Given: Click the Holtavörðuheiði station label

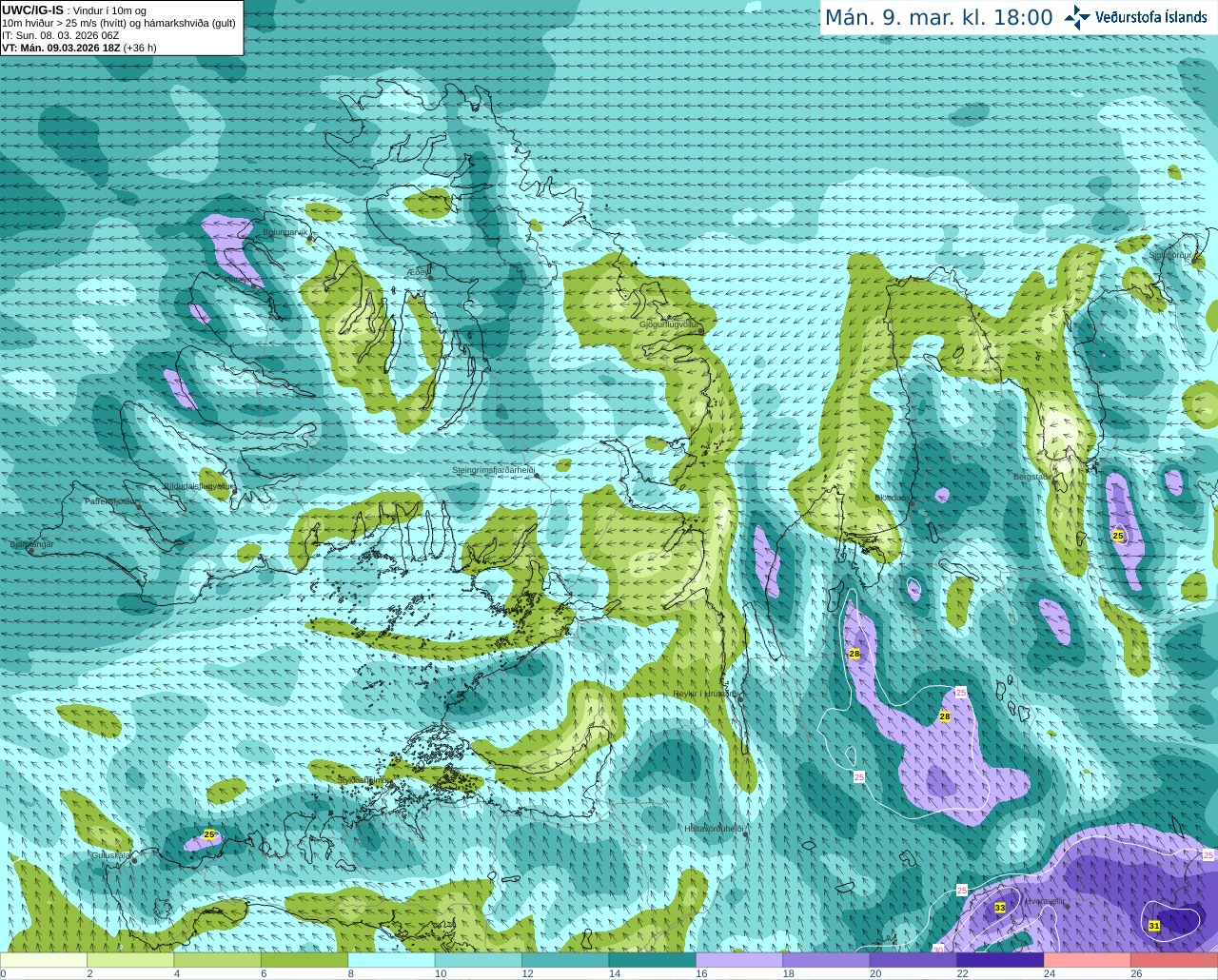Looking at the screenshot, I should point(714,829).
